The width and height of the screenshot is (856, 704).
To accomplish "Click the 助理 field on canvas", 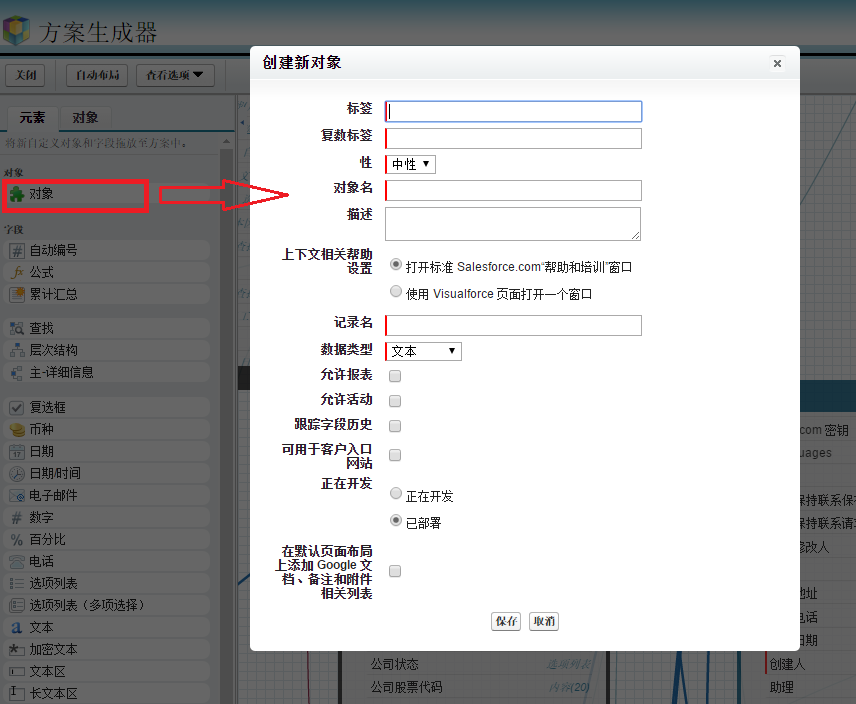I will coord(782,687).
